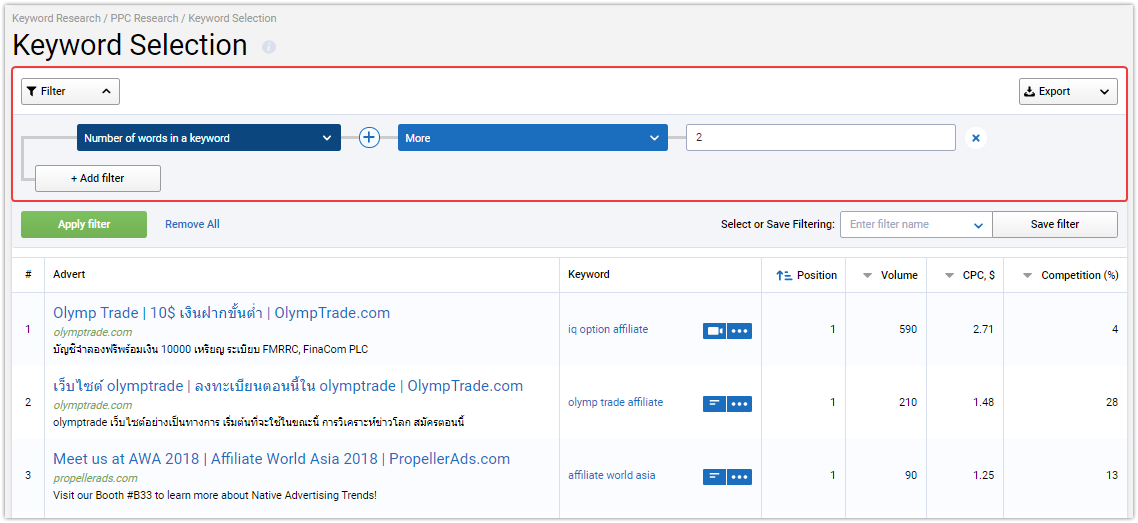Remove the filter row with the X icon
The image size is (1138, 523).
[x=975, y=138]
